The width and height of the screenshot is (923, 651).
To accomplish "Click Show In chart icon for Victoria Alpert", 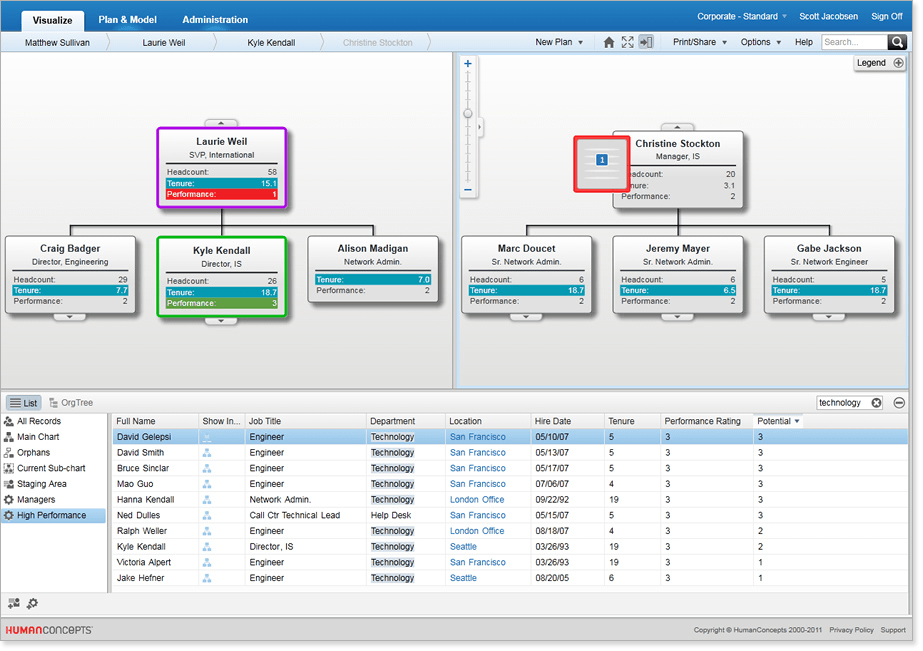I will 207,563.
